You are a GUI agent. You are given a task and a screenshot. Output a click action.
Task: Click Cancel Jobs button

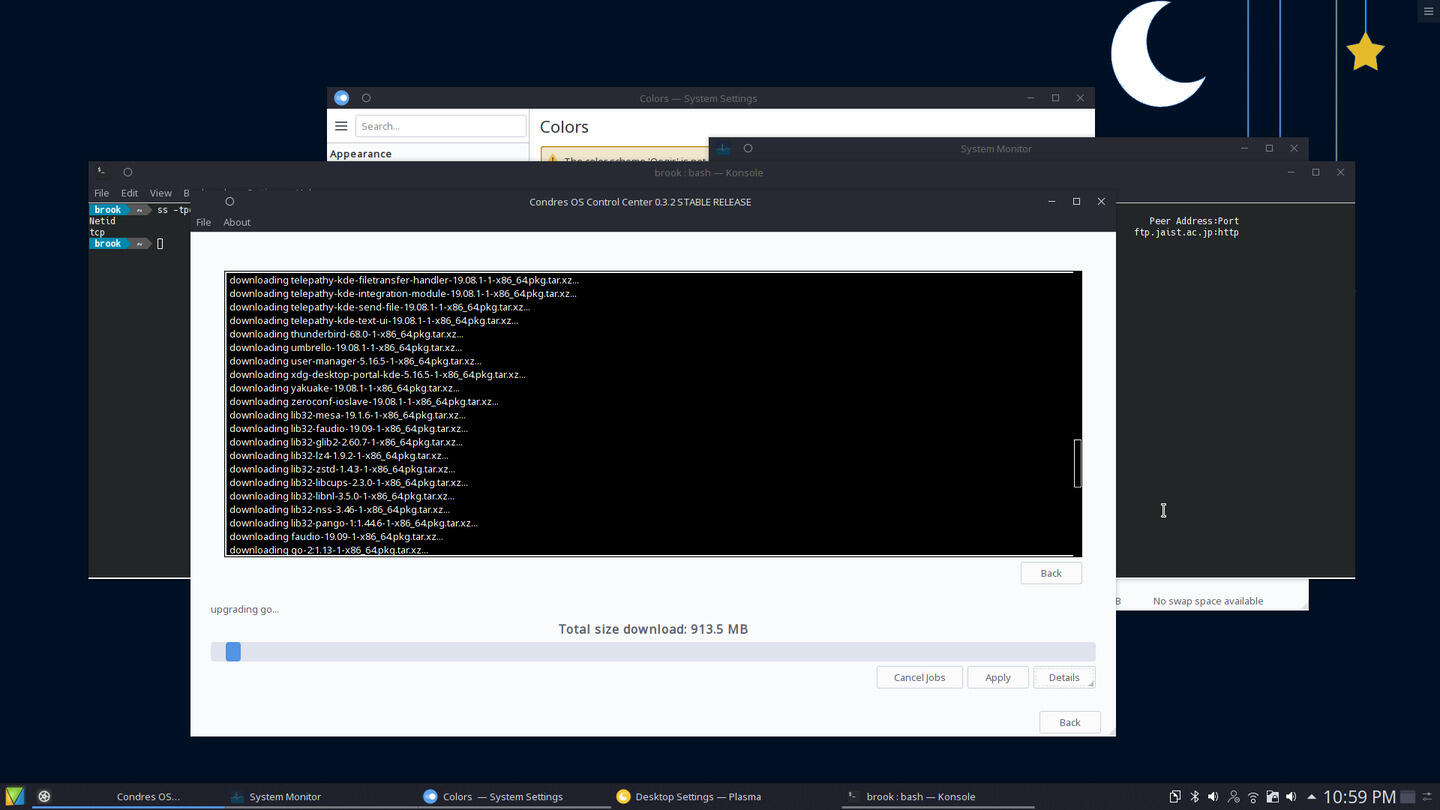(x=919, y=677)
